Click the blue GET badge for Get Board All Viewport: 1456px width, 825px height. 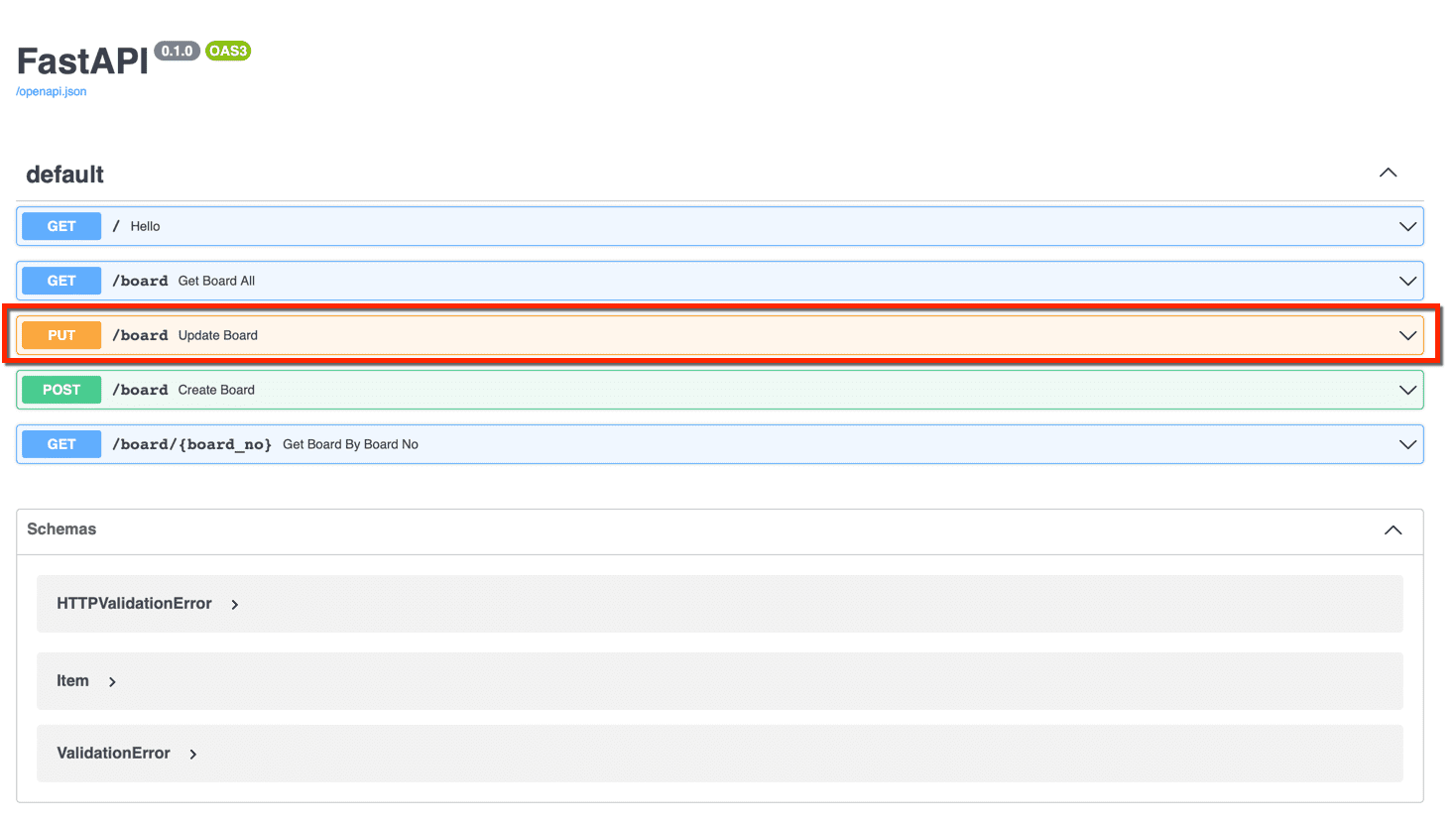point(61,281)
